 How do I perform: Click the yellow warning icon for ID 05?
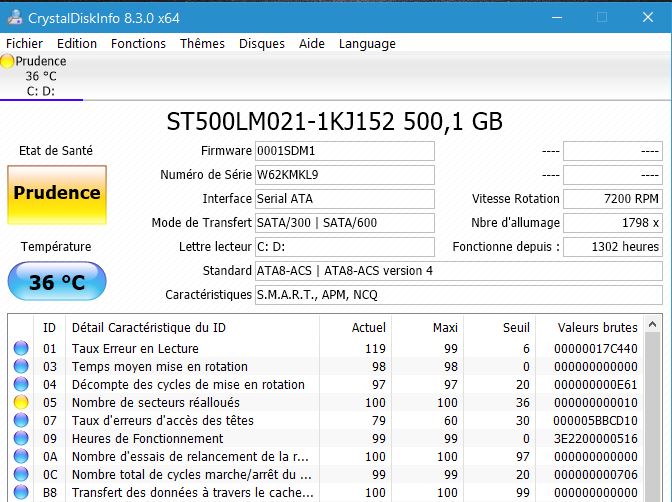coord(21,402)
